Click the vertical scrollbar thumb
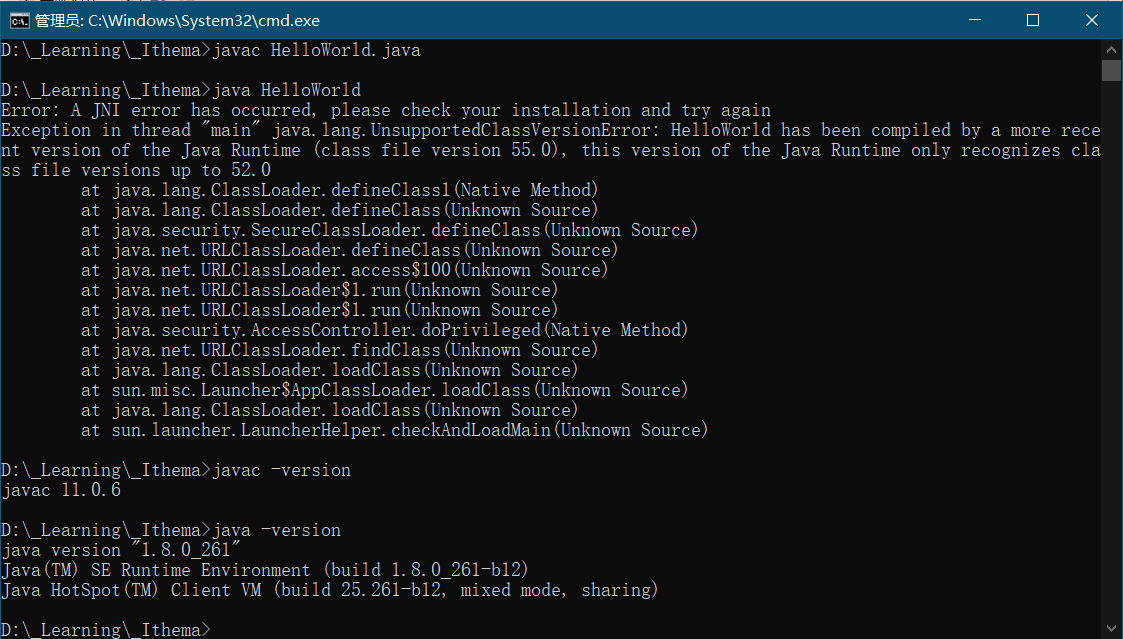1123x639 pixels. (1111, 70)
